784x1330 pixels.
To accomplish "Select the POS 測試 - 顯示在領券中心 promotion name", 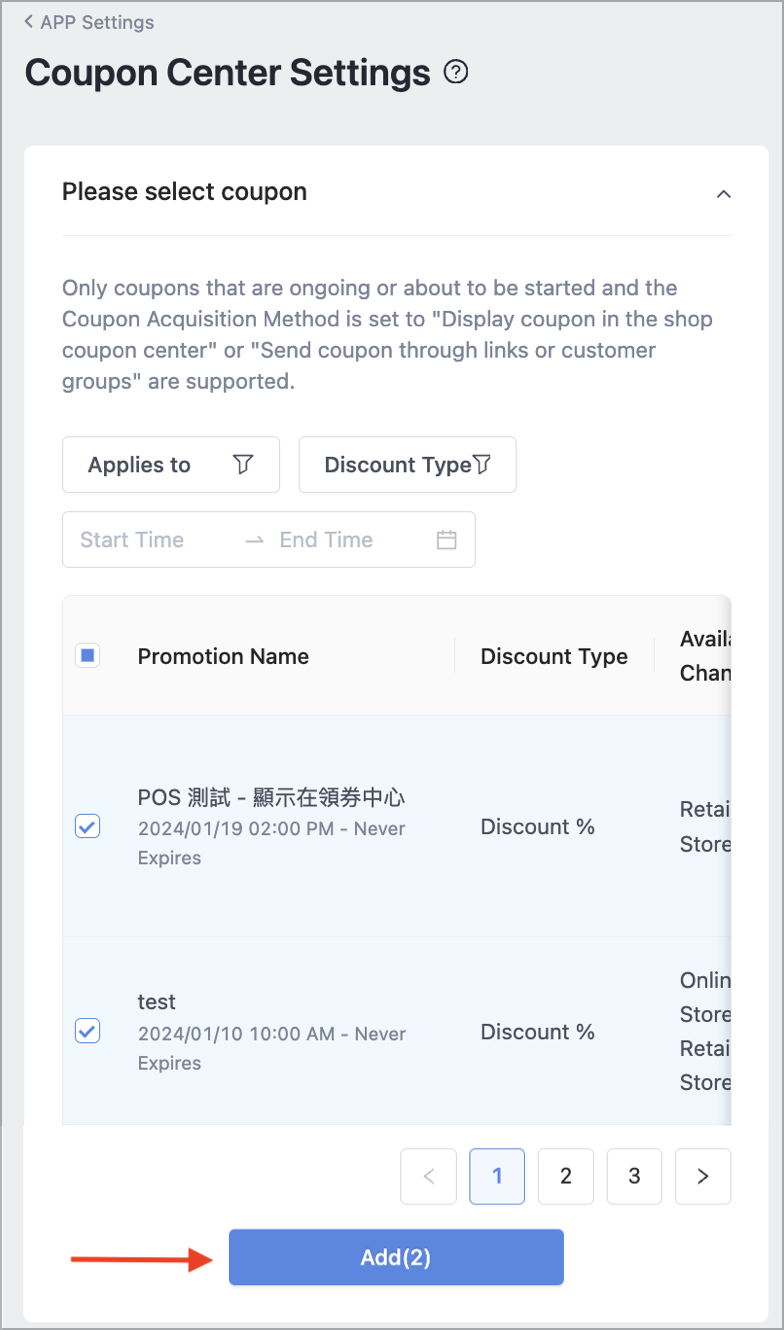I will point(271,797).
